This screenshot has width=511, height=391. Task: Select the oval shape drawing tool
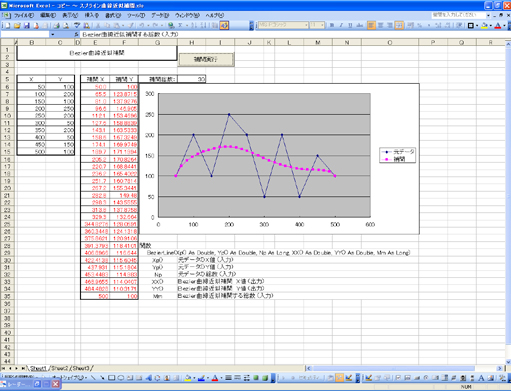121,378
